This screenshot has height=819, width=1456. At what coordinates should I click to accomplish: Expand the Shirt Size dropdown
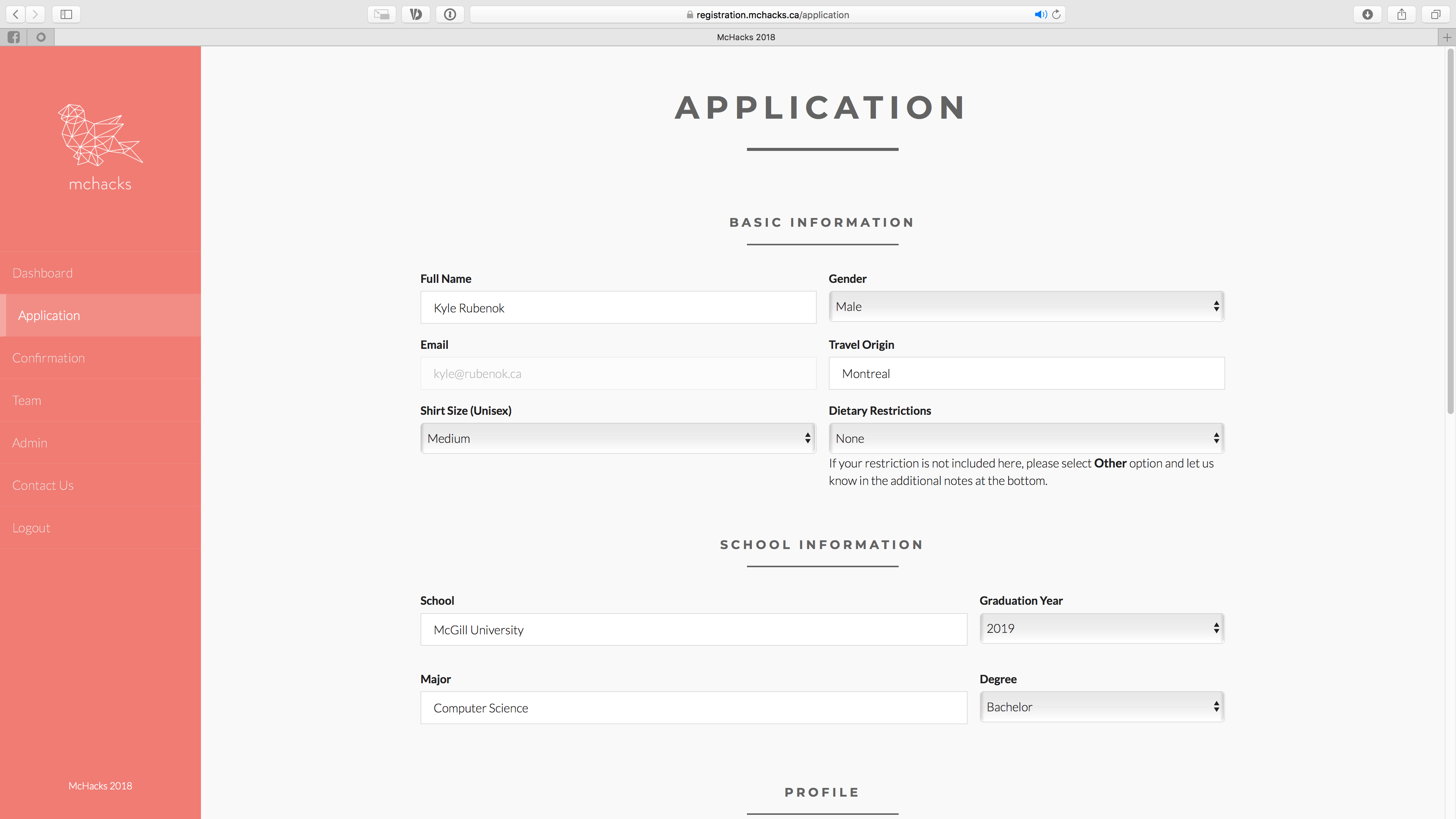(x=617, y=437)
